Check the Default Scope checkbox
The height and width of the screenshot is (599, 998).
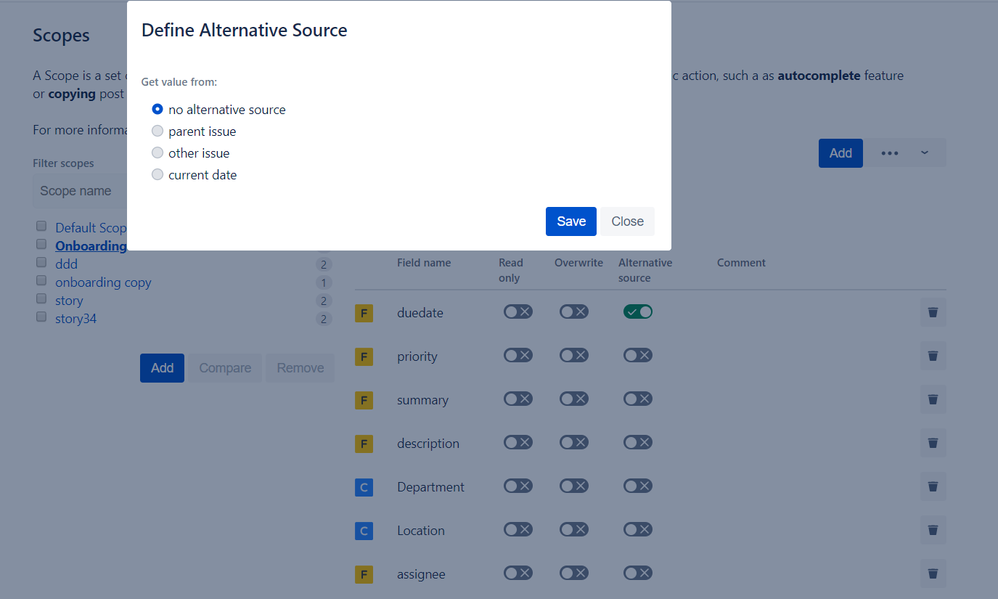click(x=41, y=226)
